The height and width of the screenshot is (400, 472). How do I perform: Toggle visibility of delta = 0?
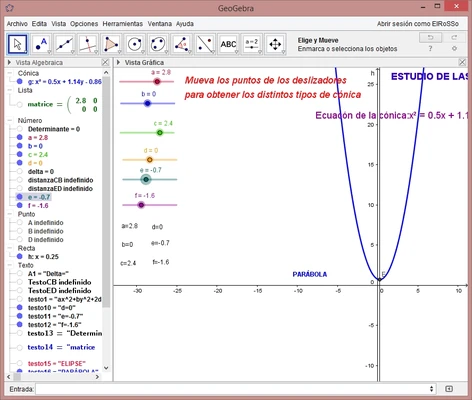pos(19,171)
